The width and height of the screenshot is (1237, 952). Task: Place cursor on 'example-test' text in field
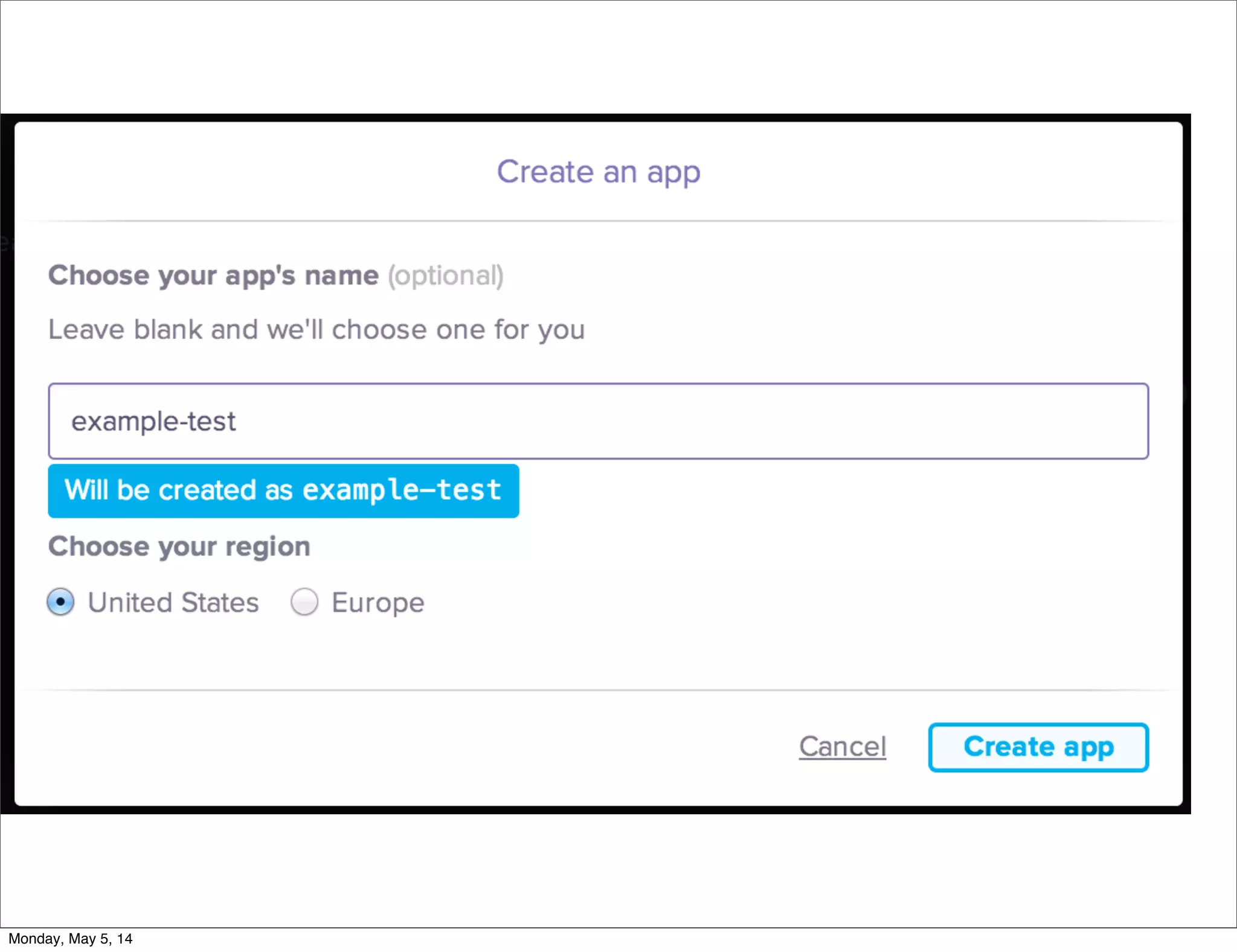(153, 422)
